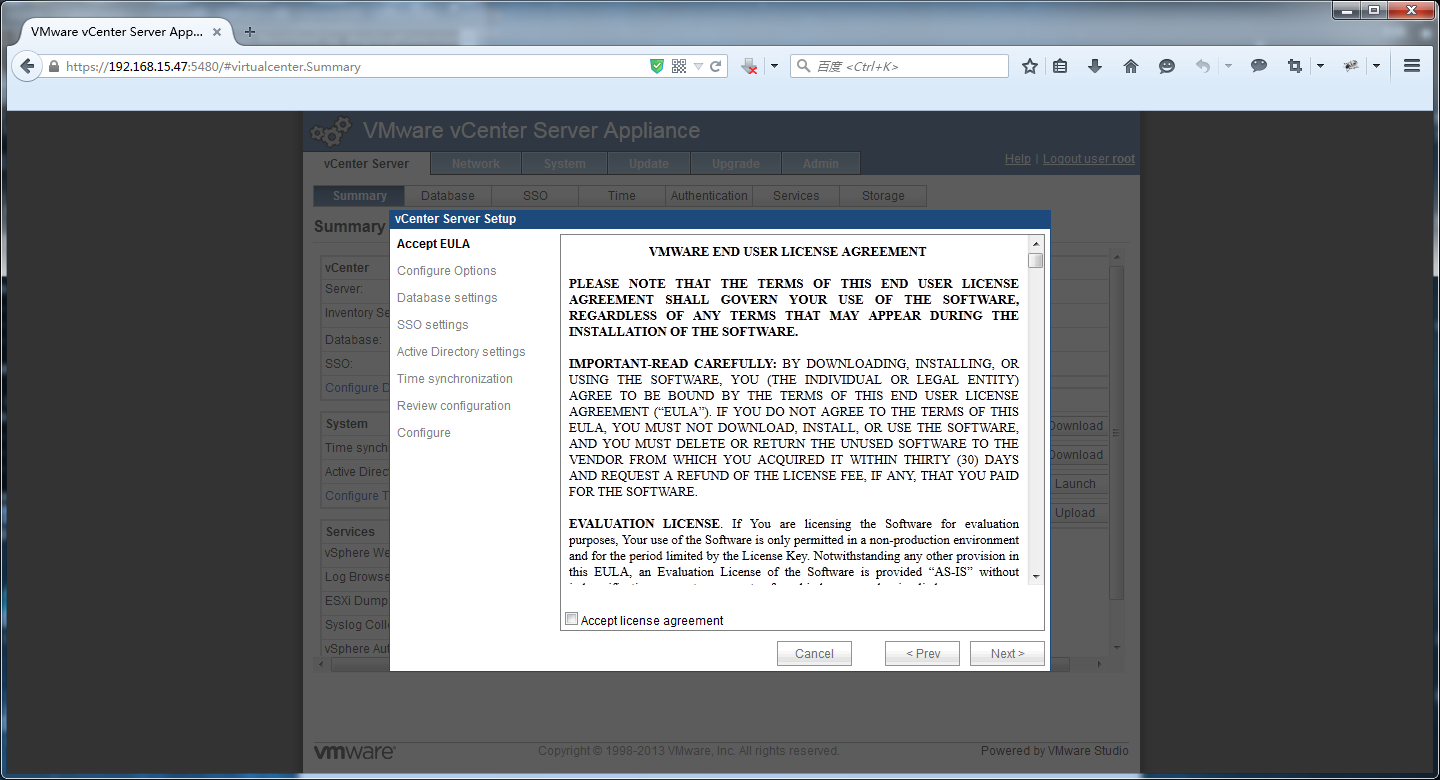Click the Summary sub-tab
Viewport: 1440px width, 780px height.
[x=359, y=196]
